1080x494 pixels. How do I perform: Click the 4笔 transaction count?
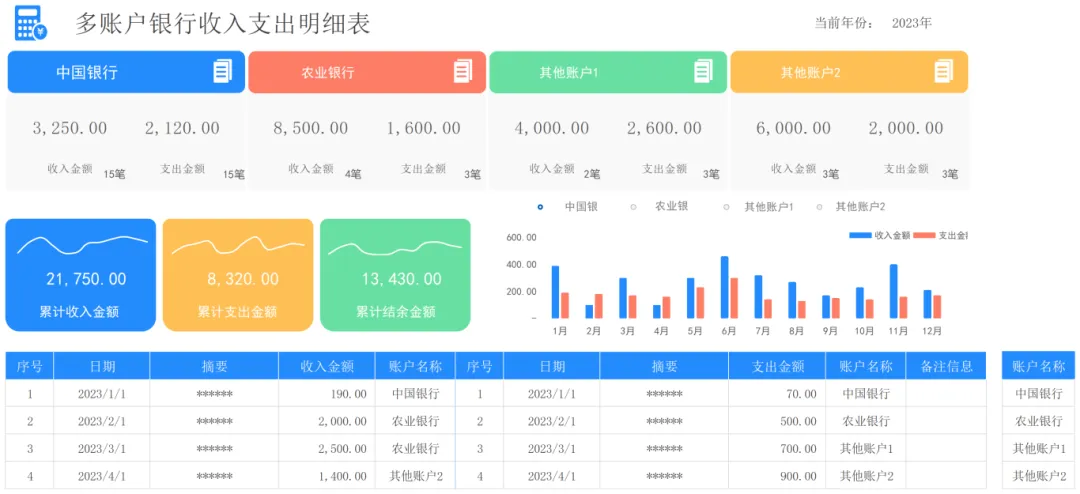(x=353, y=174)
